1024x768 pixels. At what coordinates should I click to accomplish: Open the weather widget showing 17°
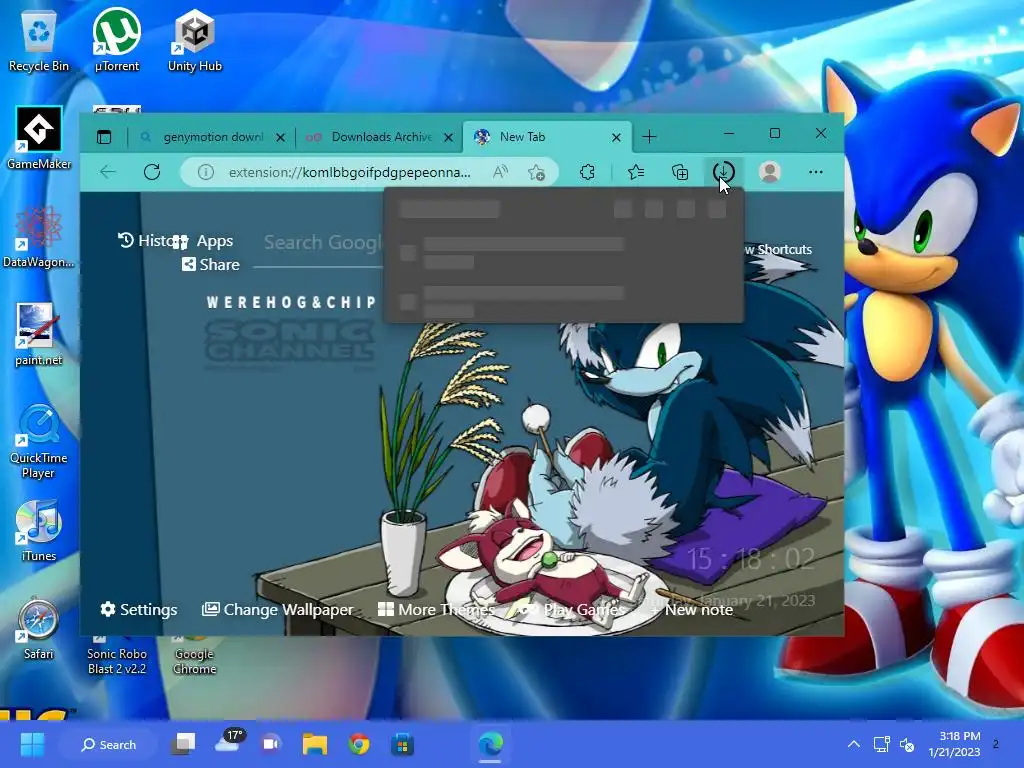coord(229,741)
